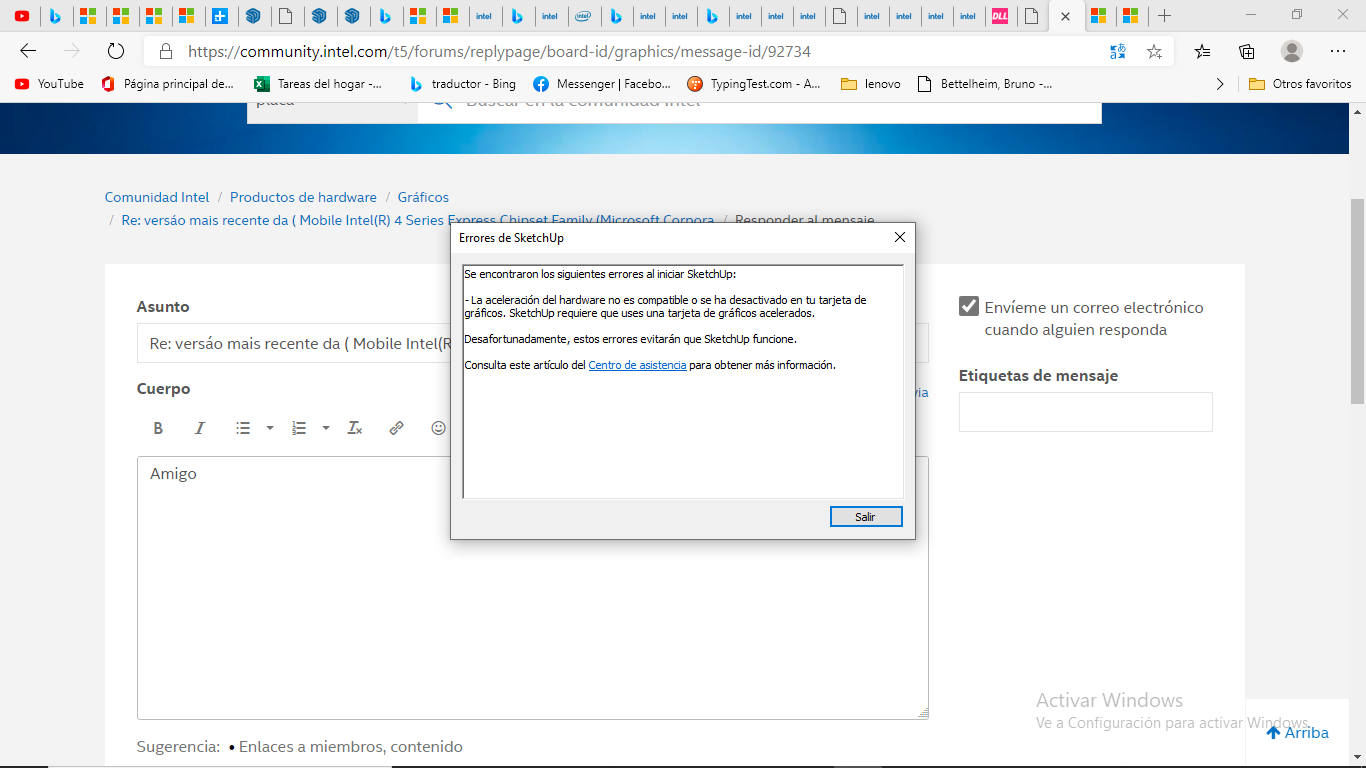Expand the numbered list style dropdown
This screenshot has height=768, width=1366.
pyautogui.click(x=326, y=428)
